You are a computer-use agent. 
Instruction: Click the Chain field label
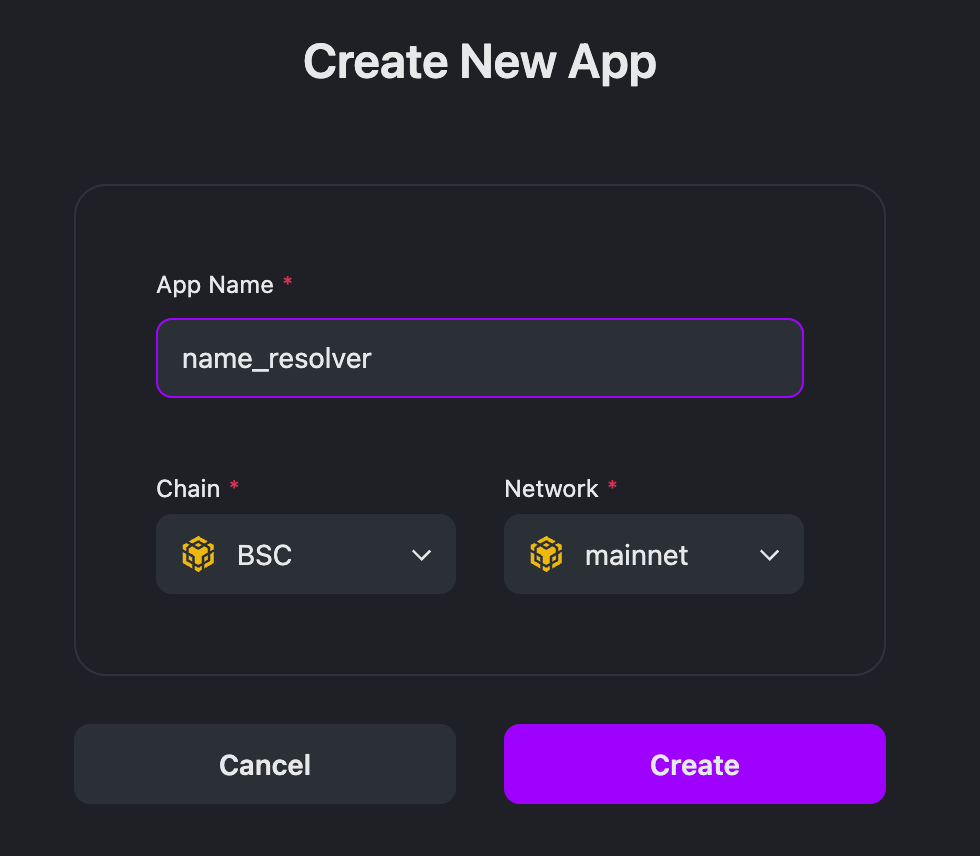coord(188,489)
